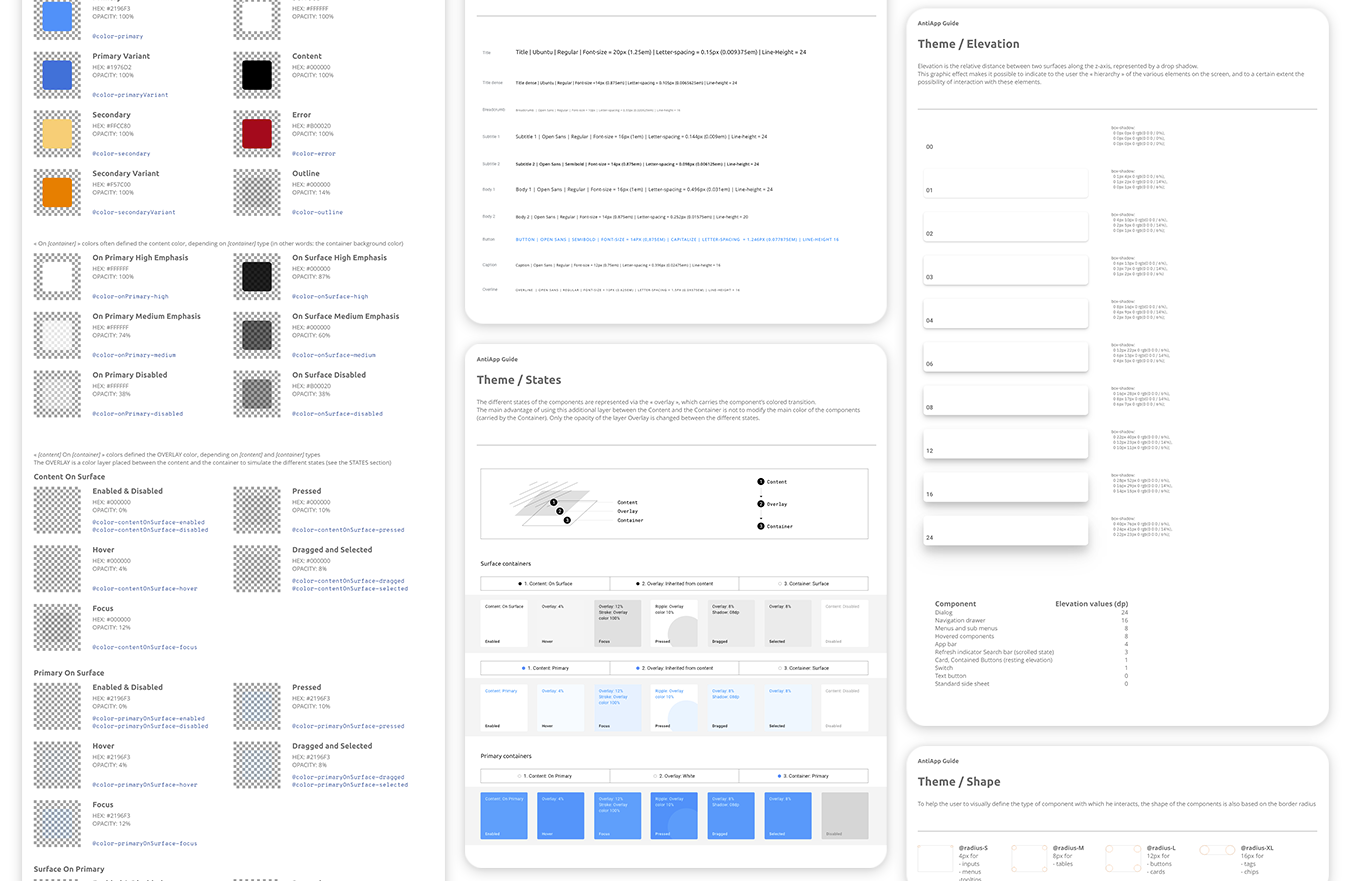
Task: Select @color-primaryOnSurface-pressed token
Action: 348,726
